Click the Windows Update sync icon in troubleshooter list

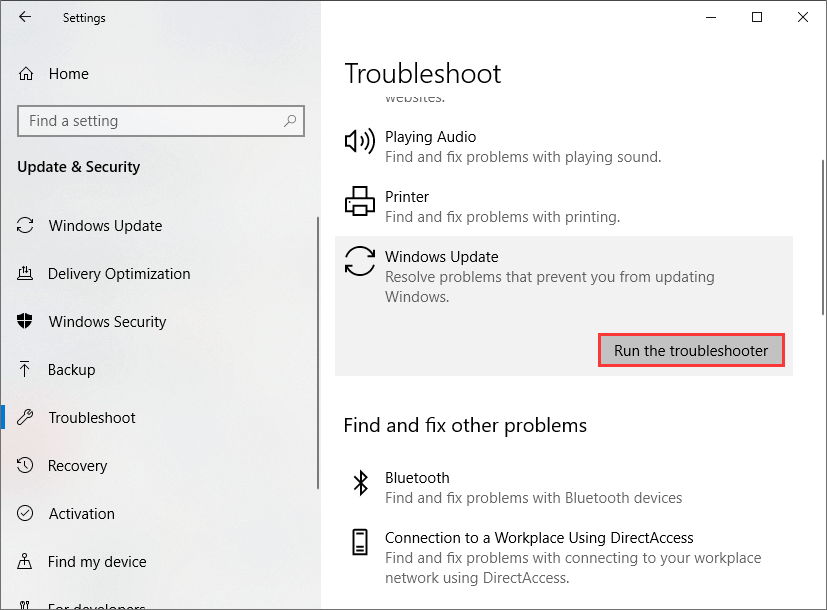(359, 261)
